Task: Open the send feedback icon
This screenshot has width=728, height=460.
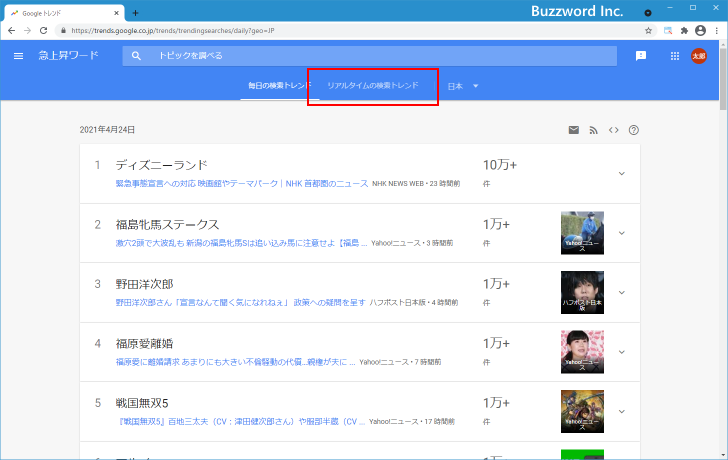Action: coord(641,56)
